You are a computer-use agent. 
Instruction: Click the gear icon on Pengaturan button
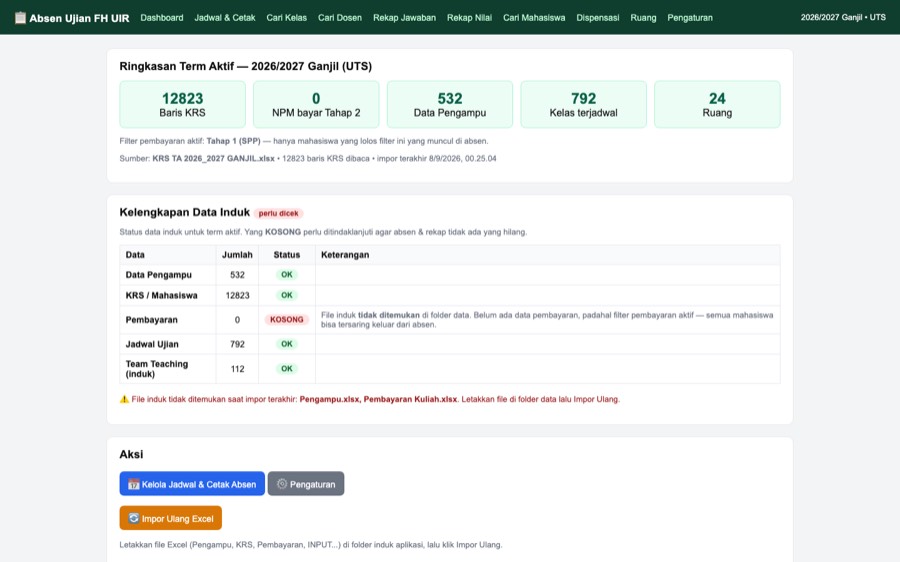point(281,484)
